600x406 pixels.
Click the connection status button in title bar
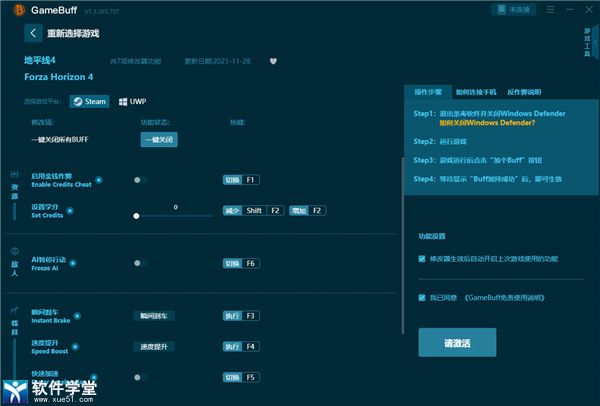tap(514, 10)
